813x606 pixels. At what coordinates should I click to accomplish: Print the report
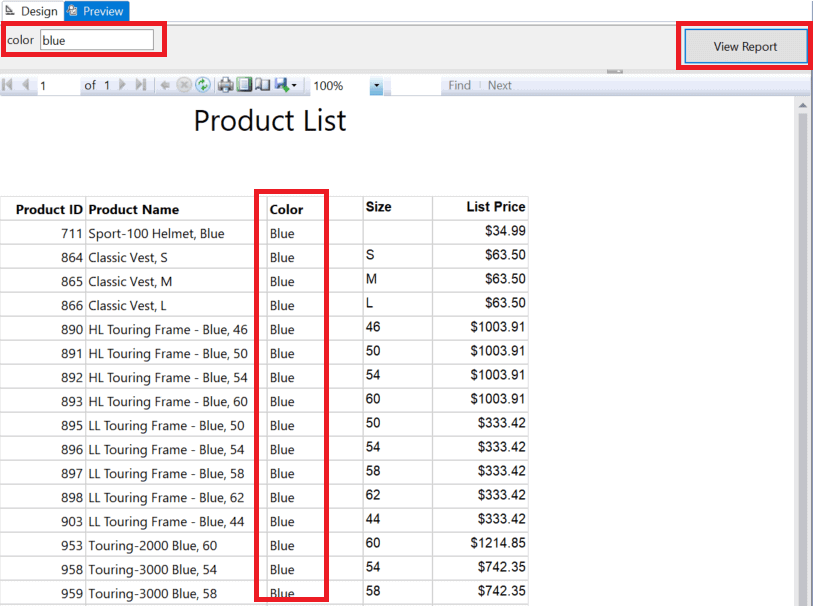point(226,86)
